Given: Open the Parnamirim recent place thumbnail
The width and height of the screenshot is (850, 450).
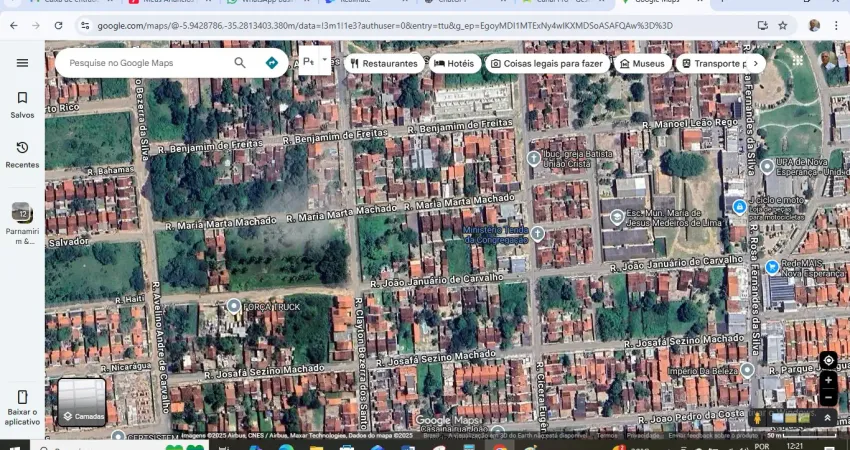Looking at the screenshot, I should (x=22, y=213).
